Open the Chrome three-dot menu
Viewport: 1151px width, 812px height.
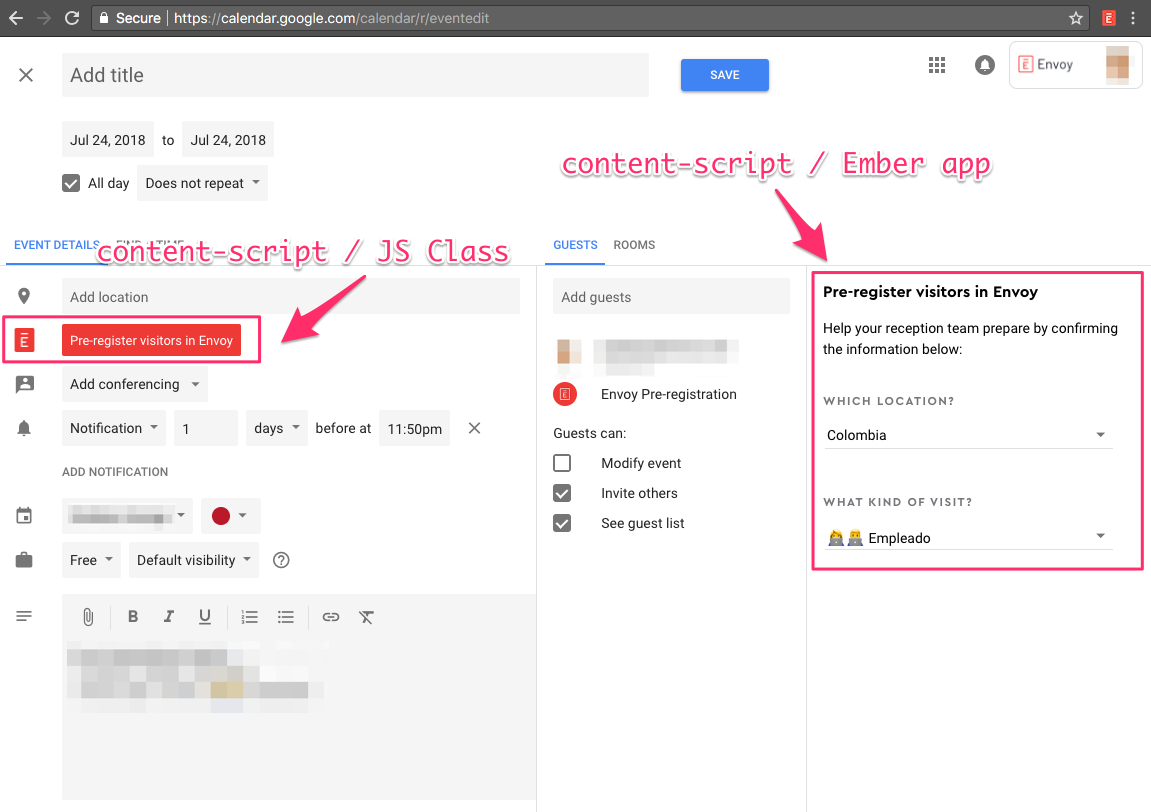[1133, 18]
